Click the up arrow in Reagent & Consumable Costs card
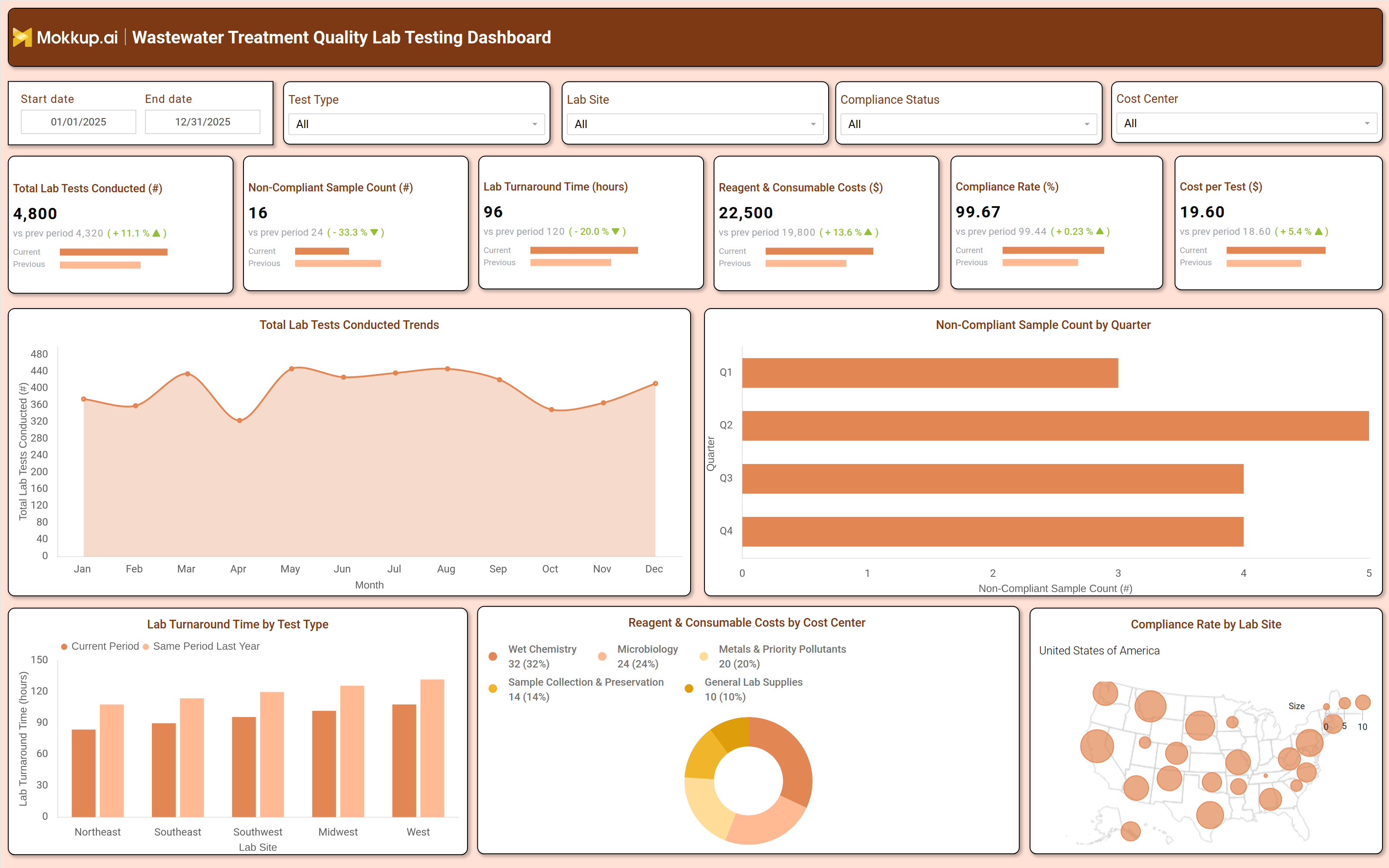The image size is (1389, 868). (x=868, y=233)
